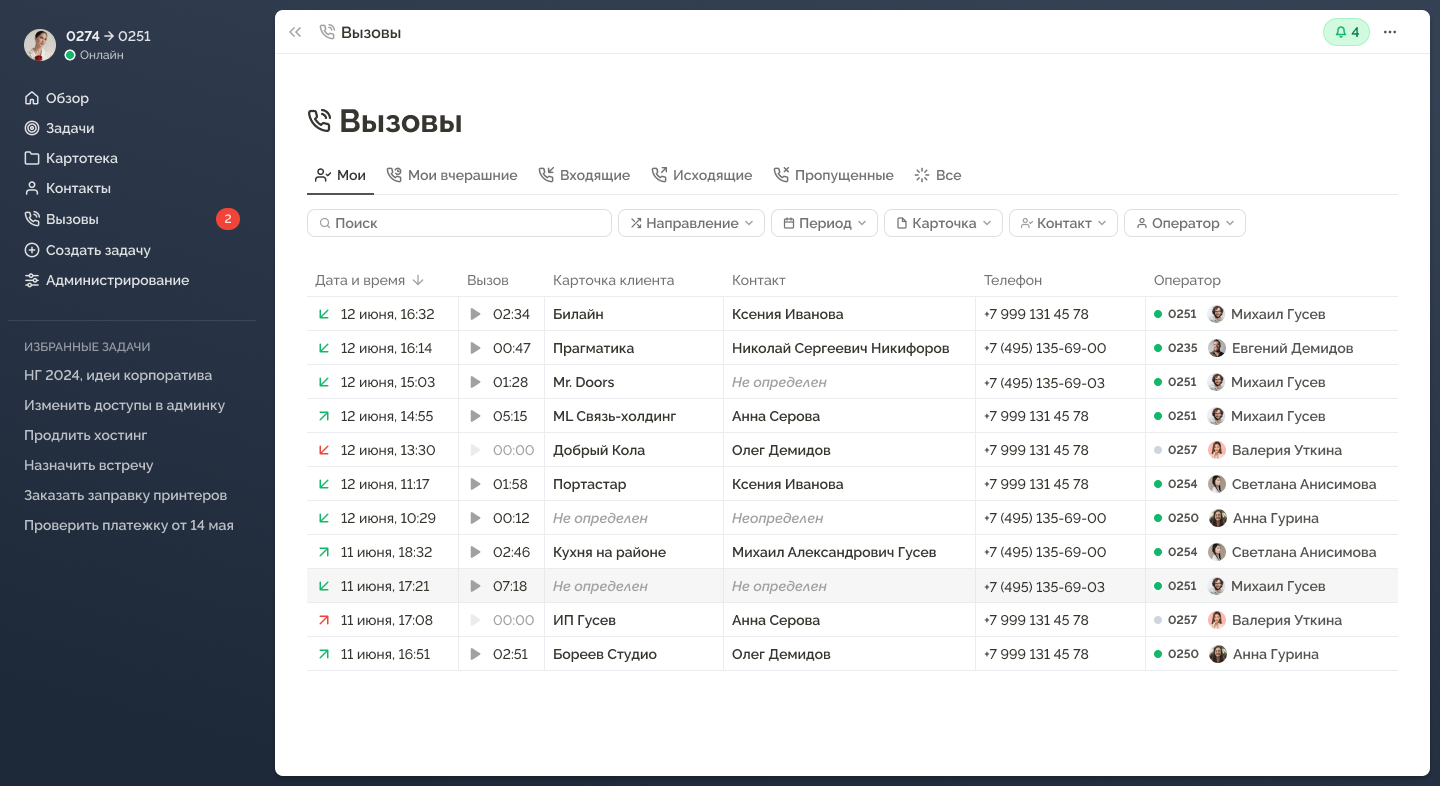1440x786 pixels.
Task: Open the three-dots more options menu
Action: tap(1390, 32)
